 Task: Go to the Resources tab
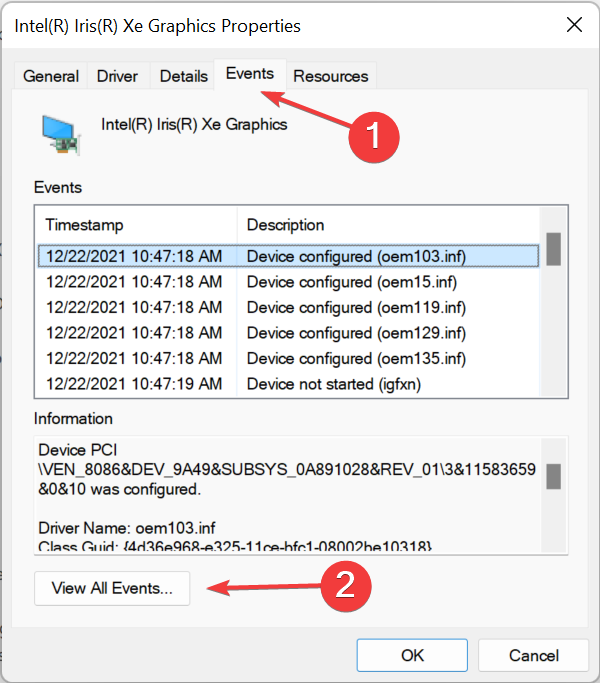tap(330, 76)
